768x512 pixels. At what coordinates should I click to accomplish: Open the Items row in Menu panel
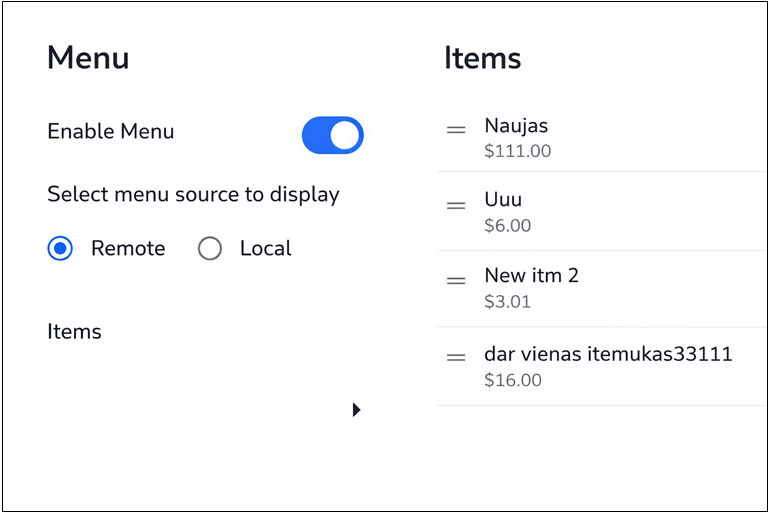[75, 332]
